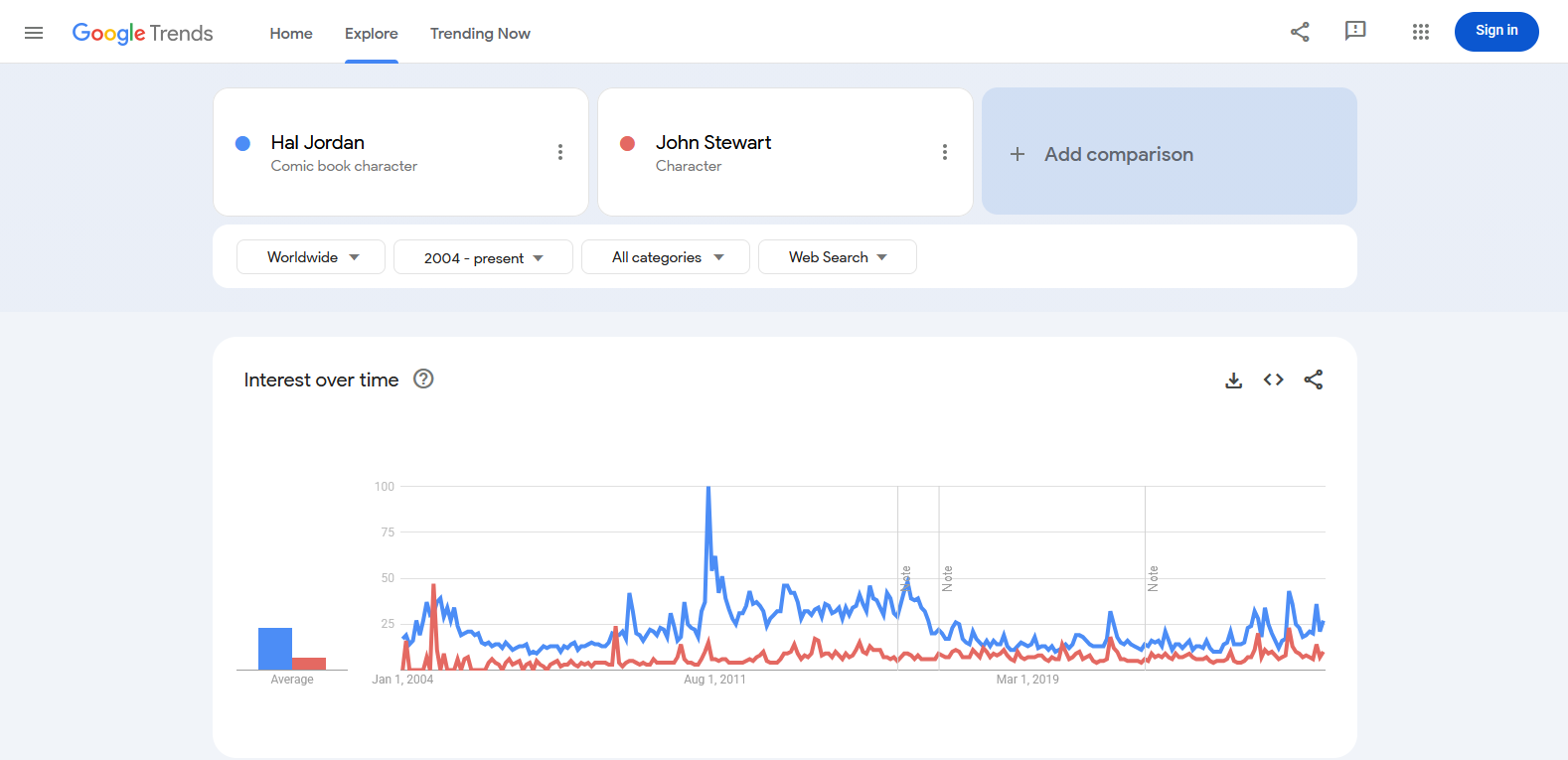Screen dimensions: 1568x760
Task: Click the share icon in header
Action: pyautogui.click(x=1300, y=32)
